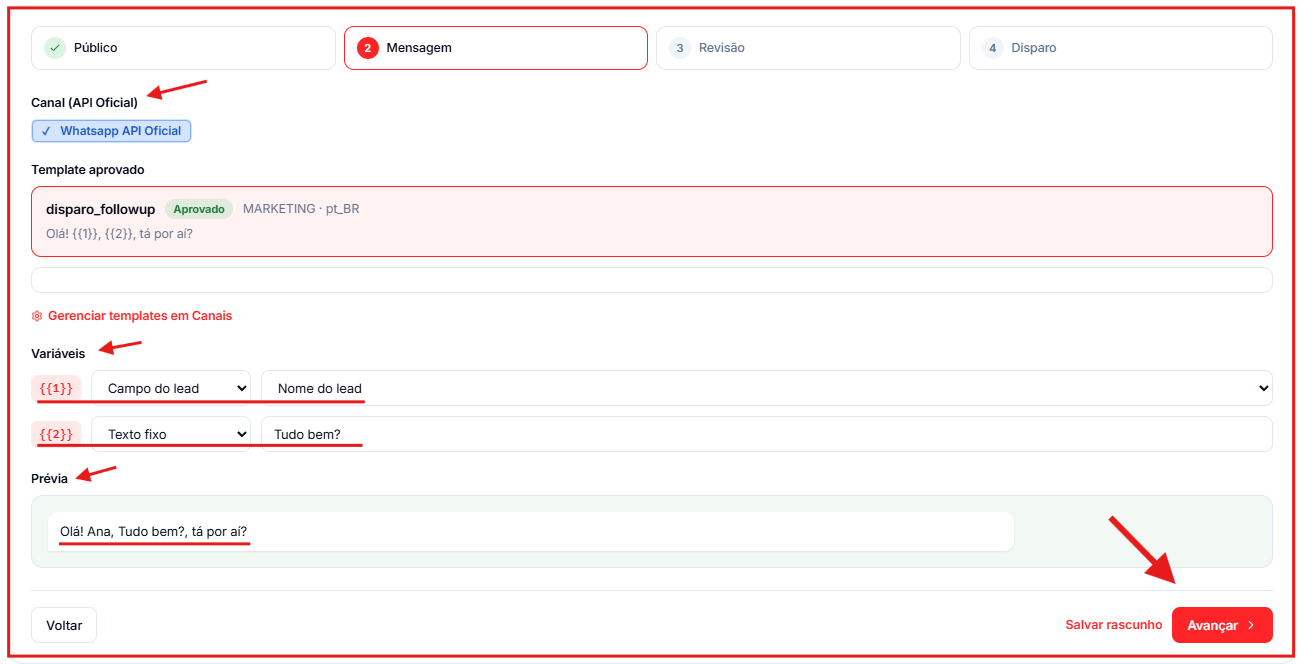The height and width of the screenshot is (664, 1301).
Task: Click the "Canal (API Oficial)" heading
Action: (85, 103)
